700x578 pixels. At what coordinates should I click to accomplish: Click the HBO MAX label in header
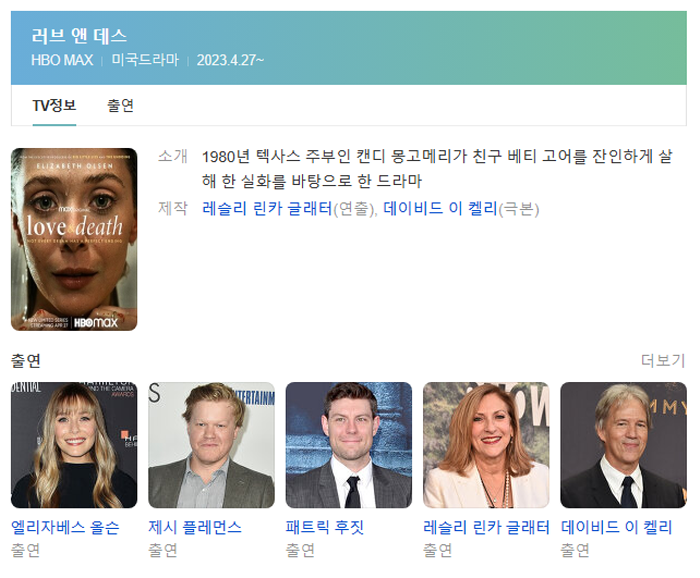62,60
